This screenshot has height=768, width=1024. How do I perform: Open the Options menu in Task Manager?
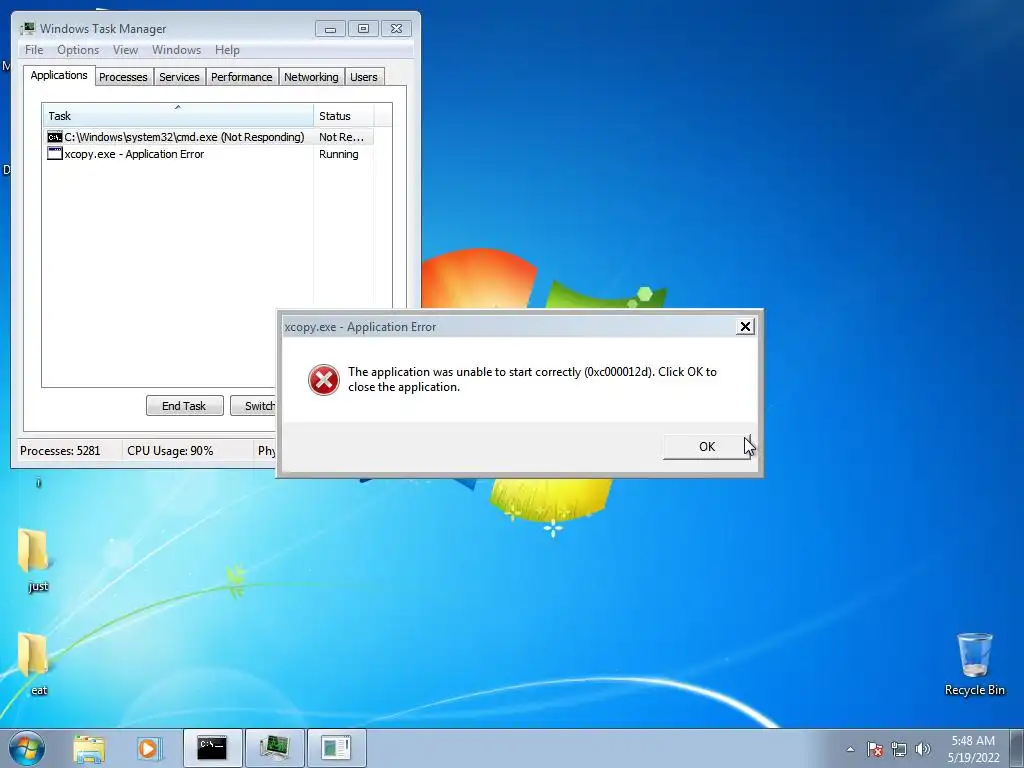click(78, 50)
